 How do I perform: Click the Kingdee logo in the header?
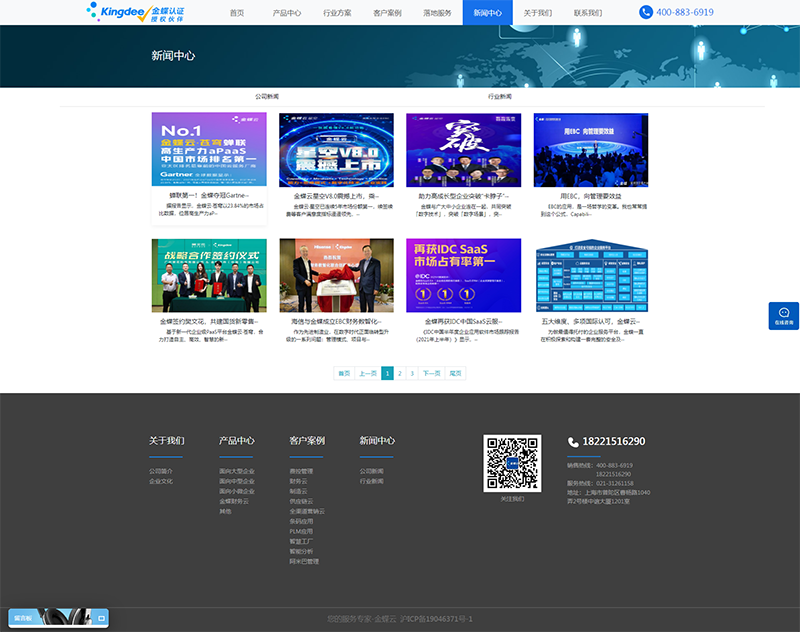[x=135, y=12]
